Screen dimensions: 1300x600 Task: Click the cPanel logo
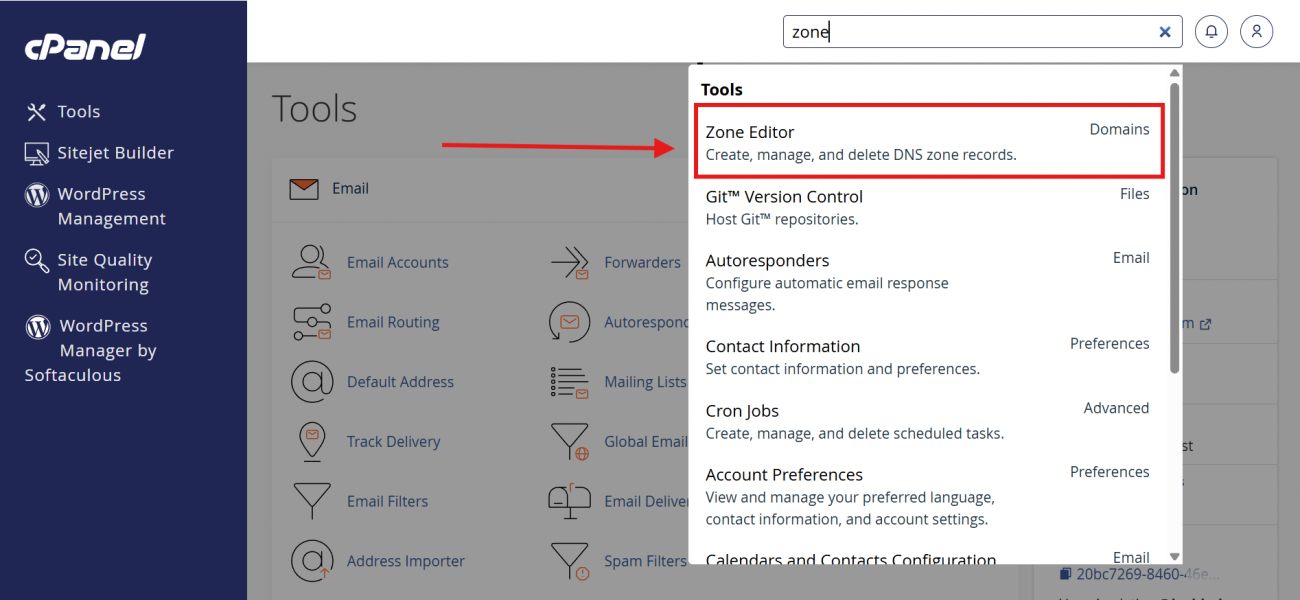85,46
